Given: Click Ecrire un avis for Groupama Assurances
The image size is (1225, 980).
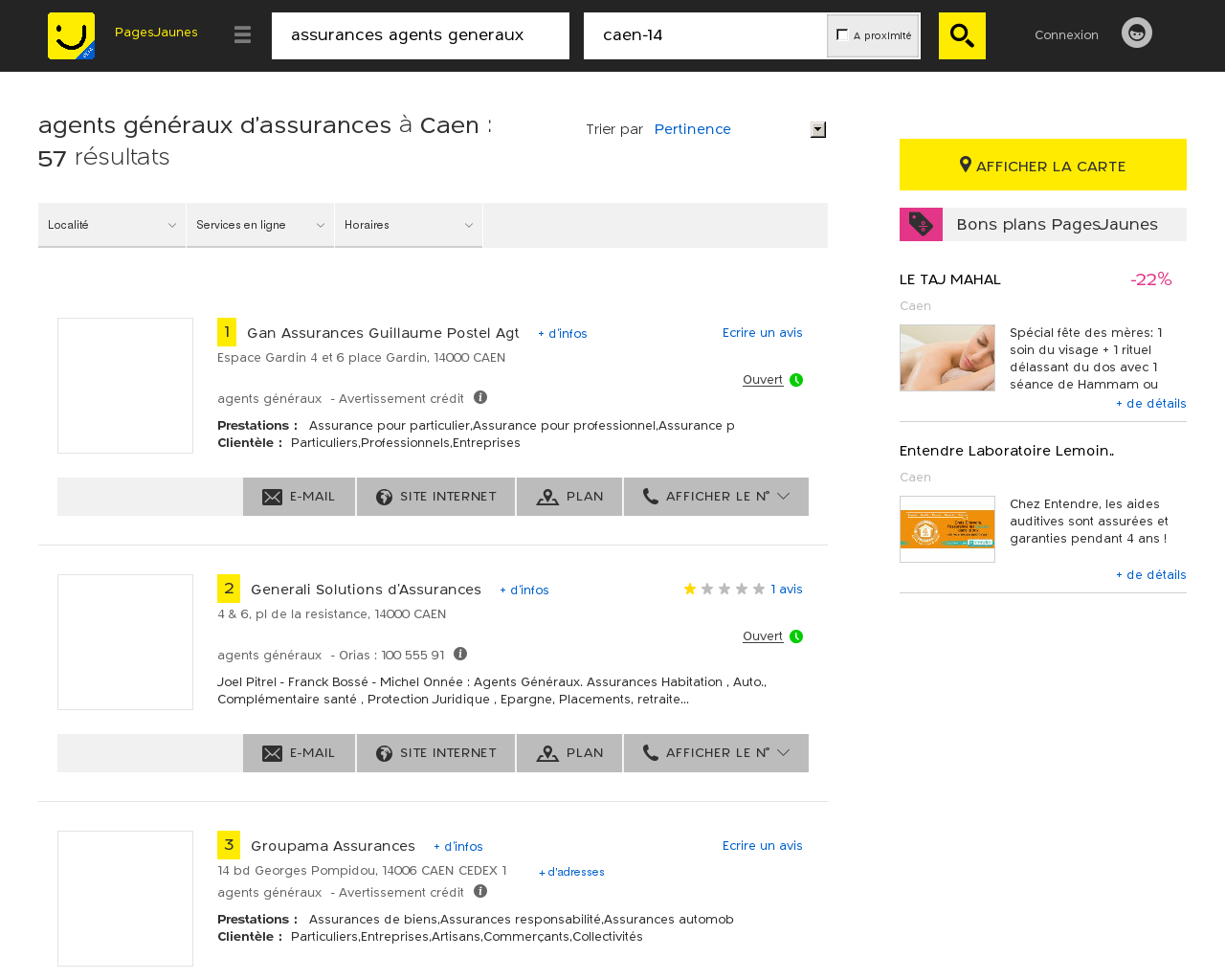Looking at the screenshot, I should (x=763, y=846).
